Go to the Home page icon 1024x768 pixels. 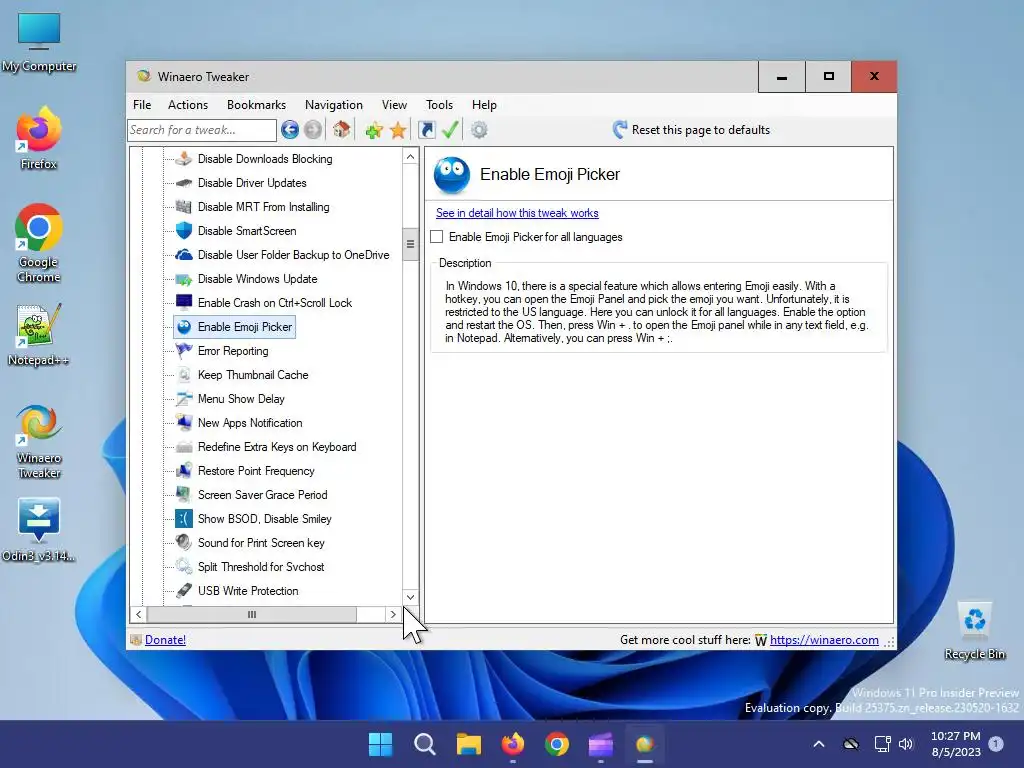click(342, 130)
